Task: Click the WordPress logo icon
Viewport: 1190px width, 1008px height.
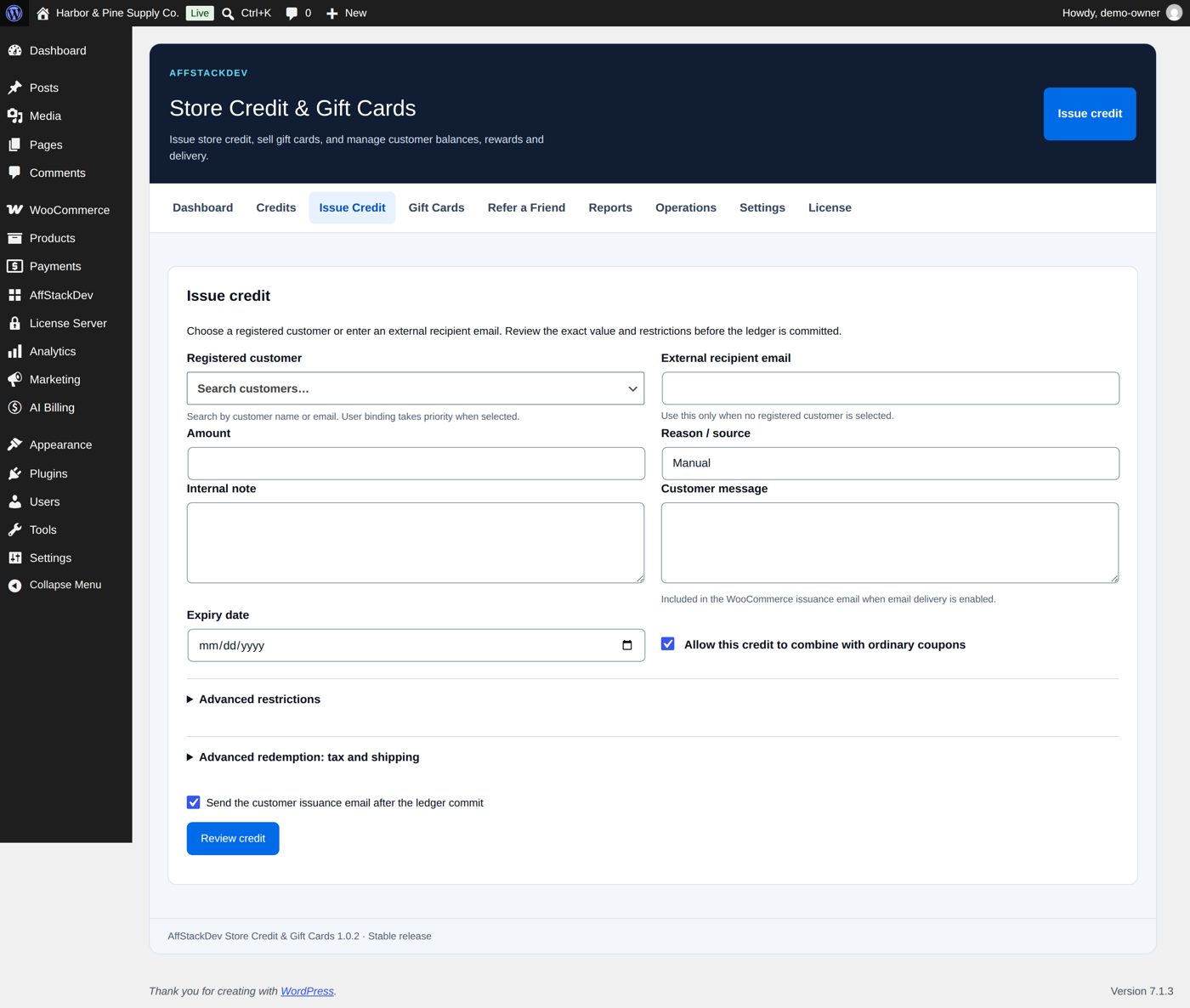Action: tap(14, 13)
